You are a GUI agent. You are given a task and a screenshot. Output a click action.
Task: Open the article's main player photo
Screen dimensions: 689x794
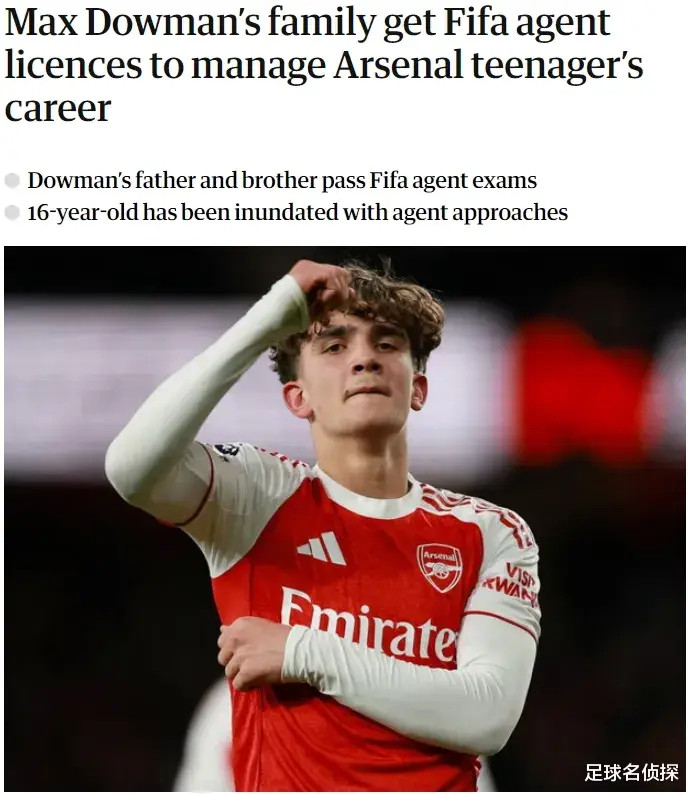[x=345, y=519]
